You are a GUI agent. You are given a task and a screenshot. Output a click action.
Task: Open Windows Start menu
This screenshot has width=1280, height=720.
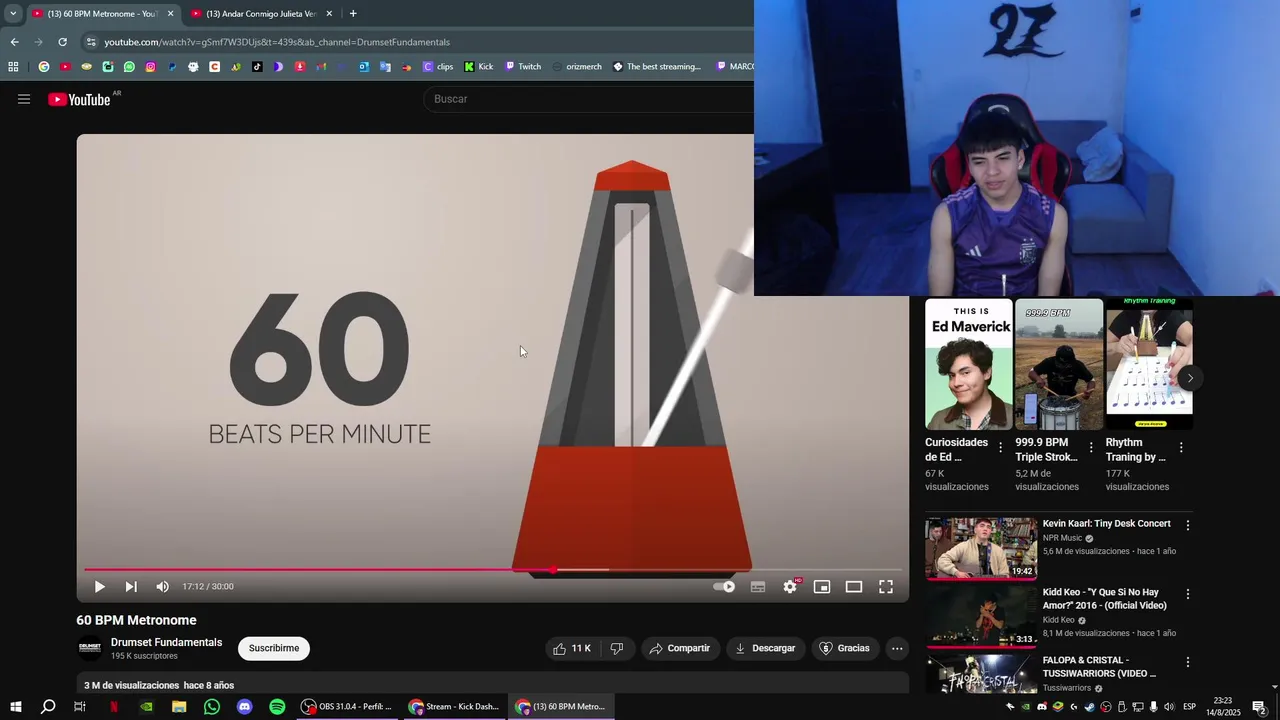coord(15,707)
